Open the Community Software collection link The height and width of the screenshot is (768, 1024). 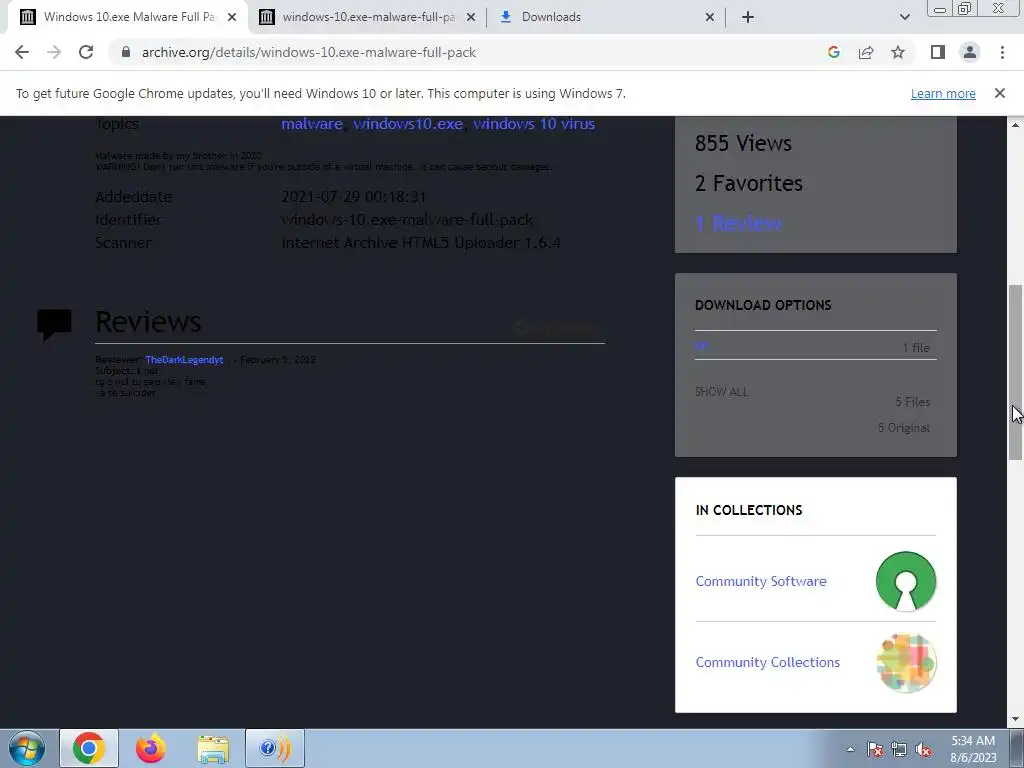coord(761,581)
